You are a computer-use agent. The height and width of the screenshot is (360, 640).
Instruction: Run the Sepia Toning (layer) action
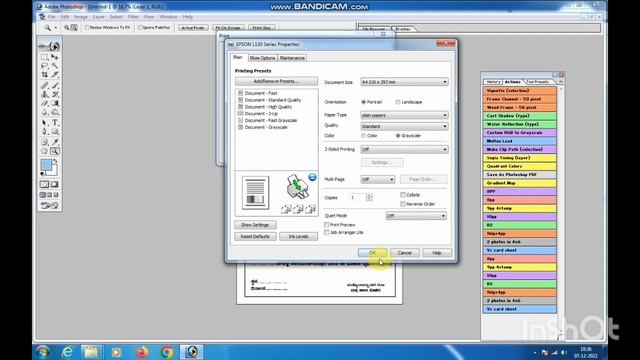click(x=520, y=158)
